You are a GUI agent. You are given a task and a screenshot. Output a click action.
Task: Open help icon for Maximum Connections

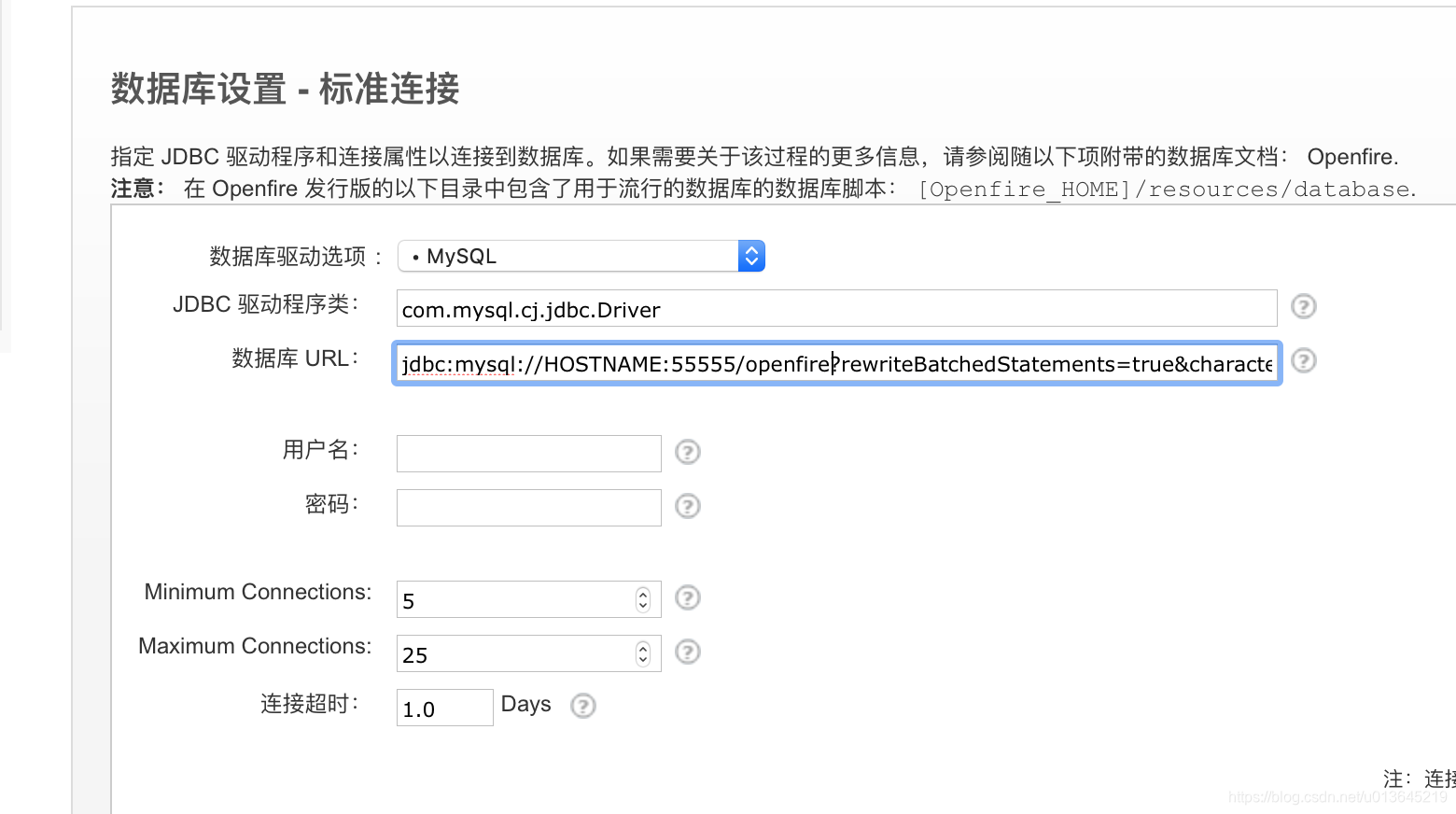coord(687,652)
